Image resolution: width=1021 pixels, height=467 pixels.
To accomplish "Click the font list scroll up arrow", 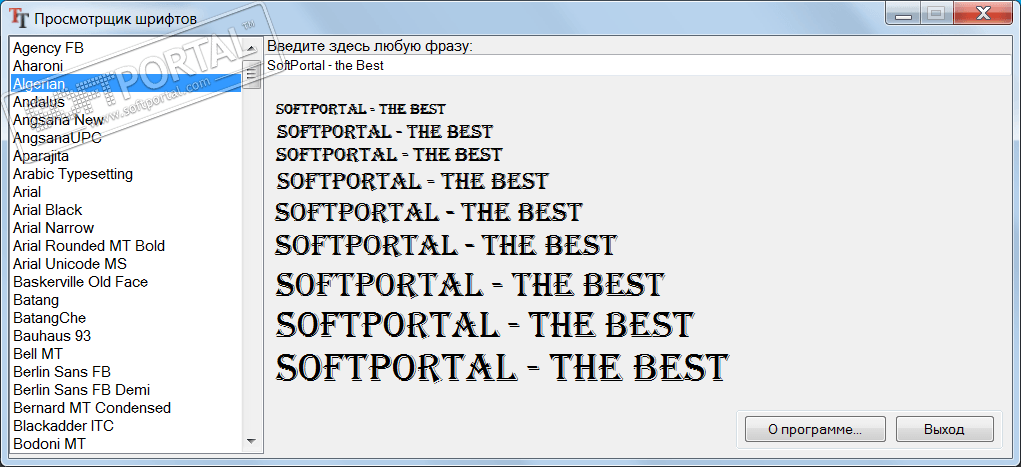I will click(x=251, y=48).
